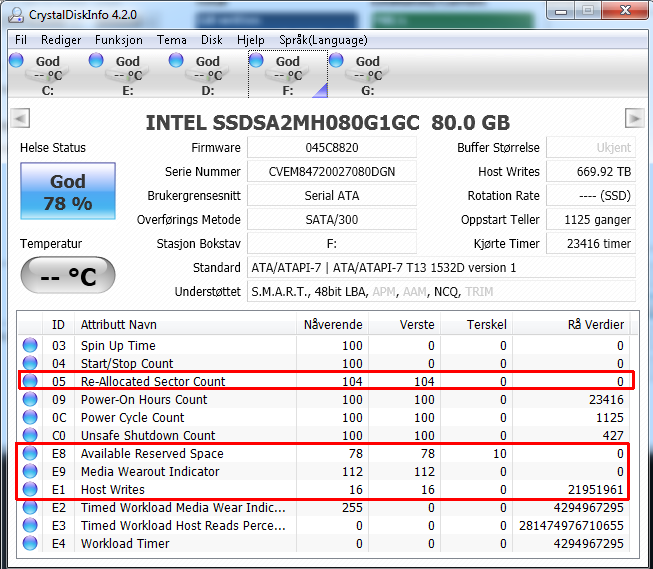653x569 pixels.
Task: Select the Media Wearout Indicator row name
Action: (150, 471)
